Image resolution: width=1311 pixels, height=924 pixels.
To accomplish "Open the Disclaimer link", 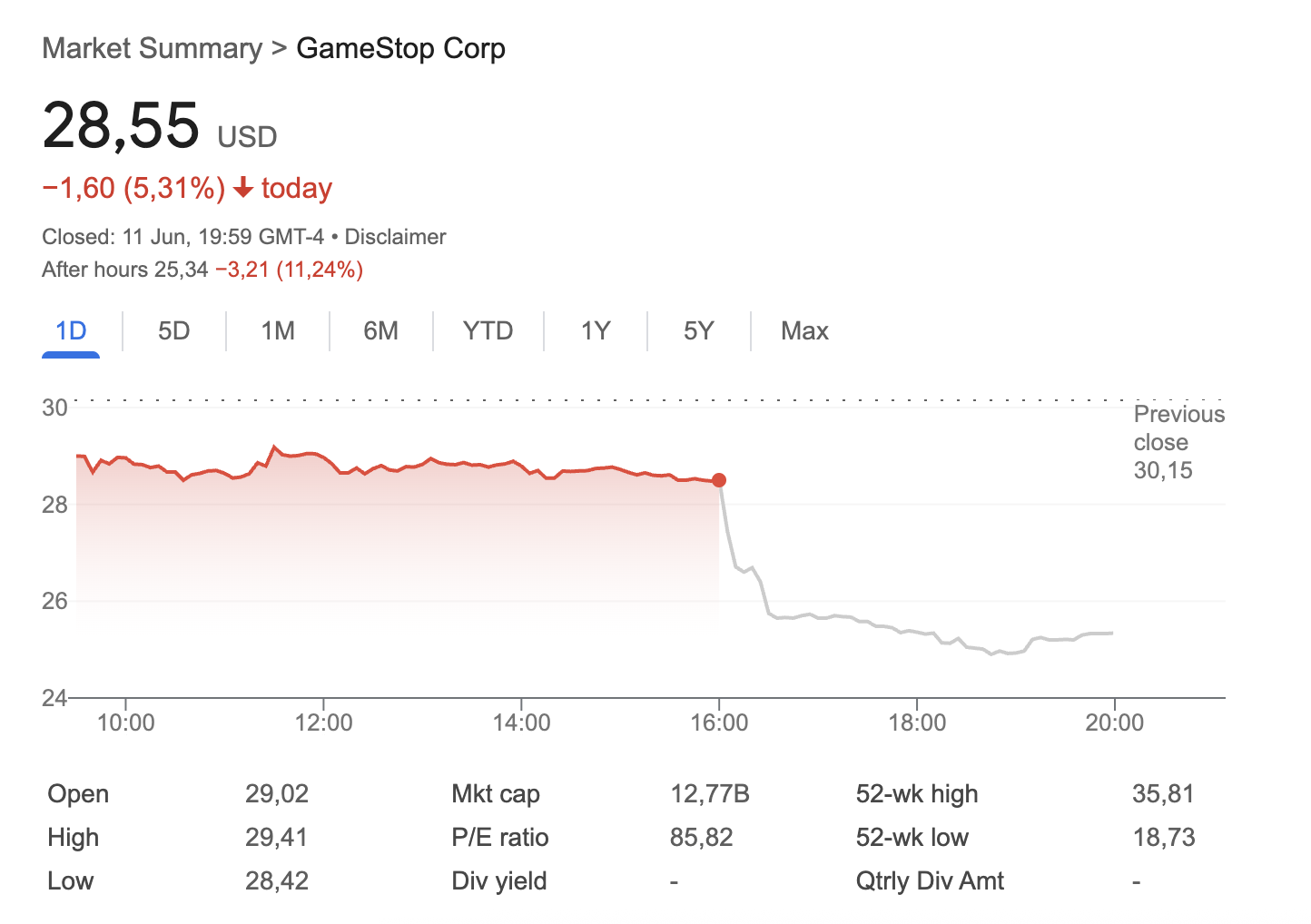I will 395,237.
